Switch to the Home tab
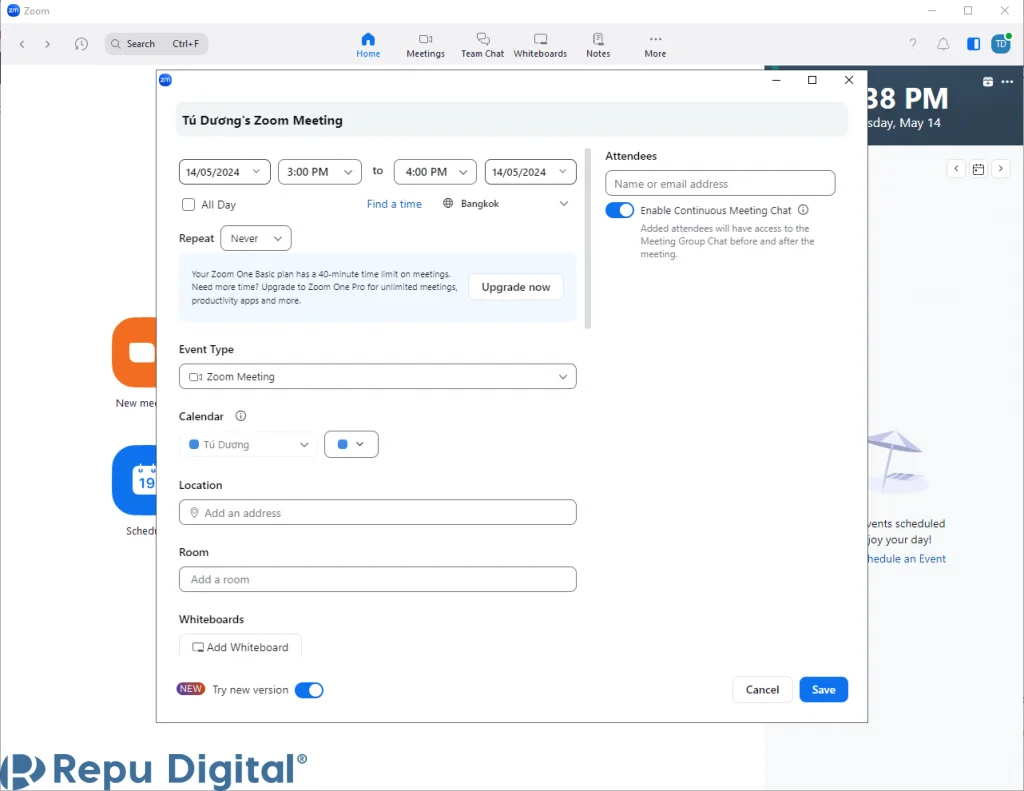This screenshot has height=791, width=1024. (x=368, y=45)
